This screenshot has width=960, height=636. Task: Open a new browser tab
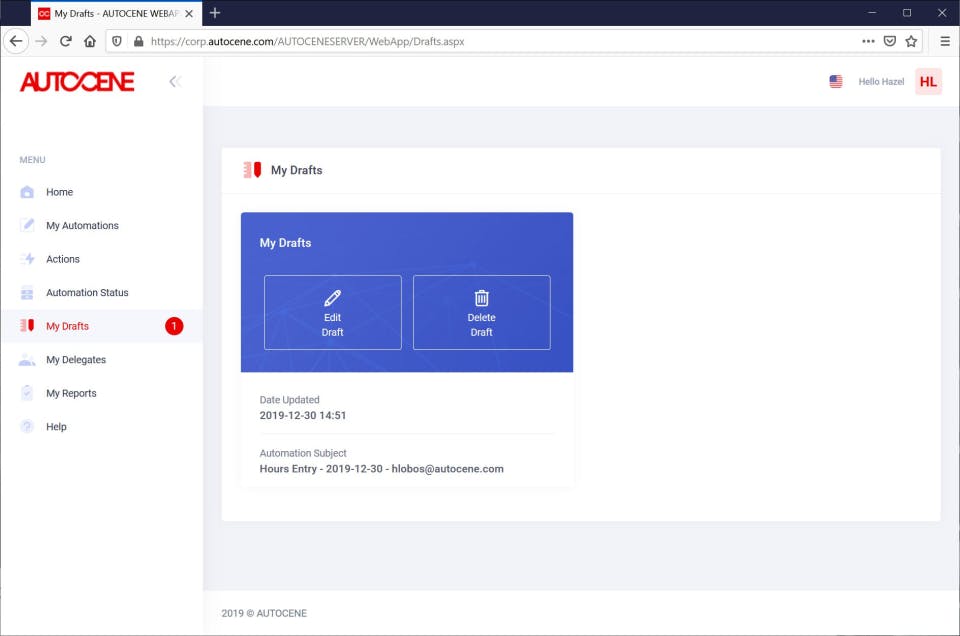[x=215, y=13]
